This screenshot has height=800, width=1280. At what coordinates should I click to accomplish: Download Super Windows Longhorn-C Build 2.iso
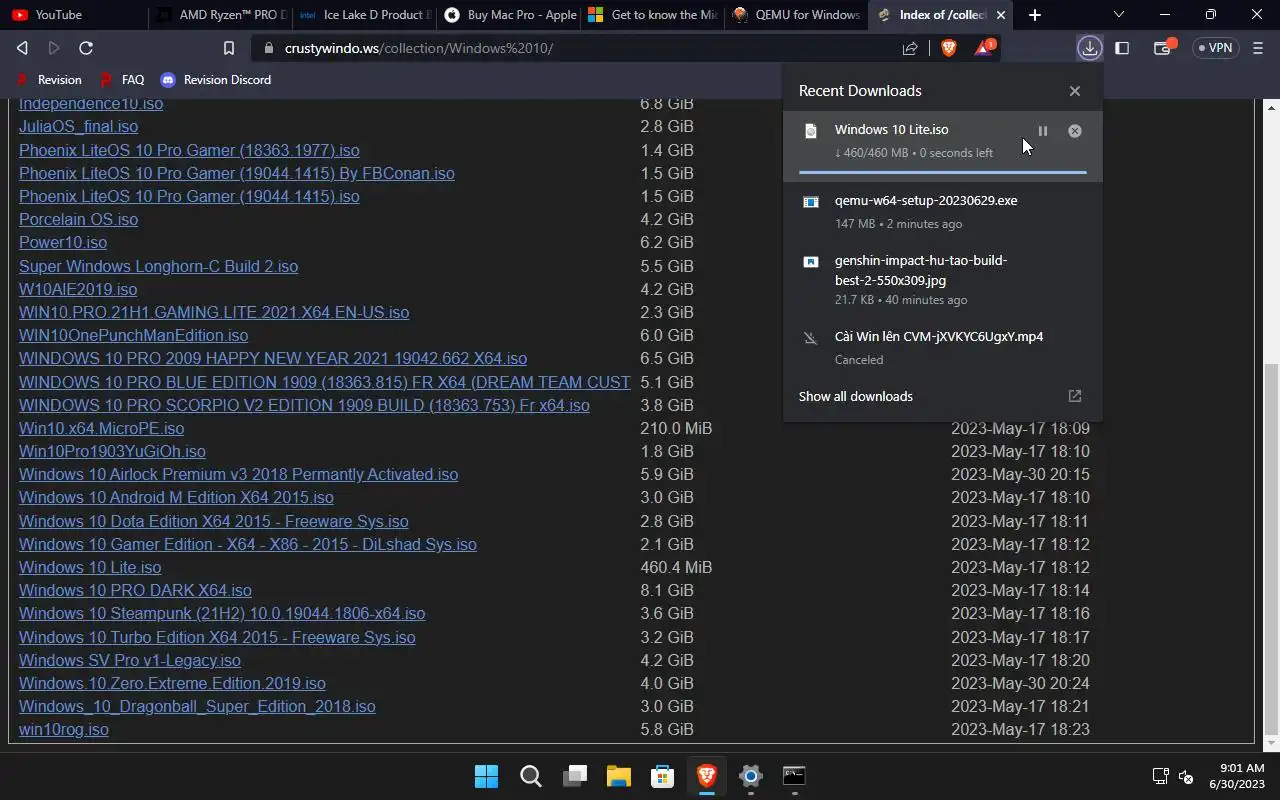coord(158,267)
